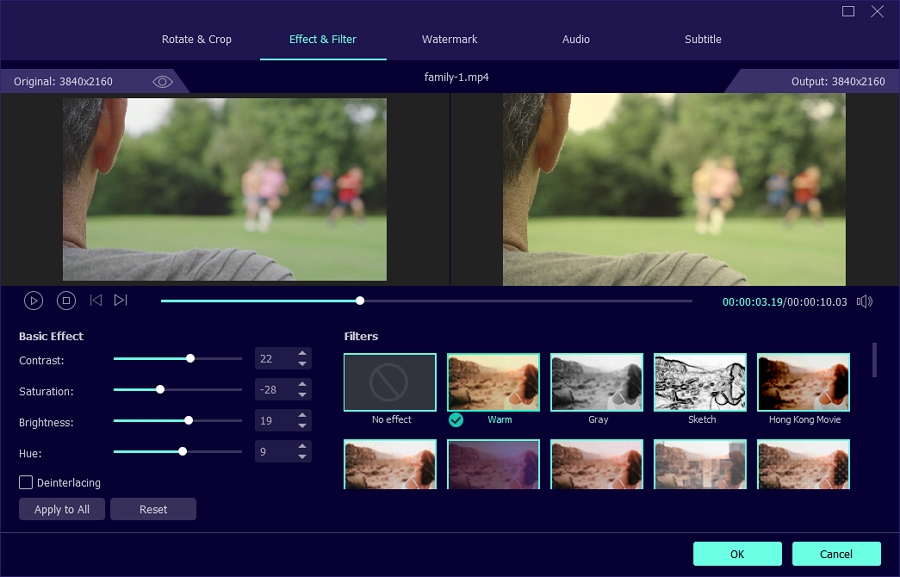Image resolution: width=900 pixels, height=577 pixels.
Task: Toggle the original preview eye icon
Action: tap(162, 82)
